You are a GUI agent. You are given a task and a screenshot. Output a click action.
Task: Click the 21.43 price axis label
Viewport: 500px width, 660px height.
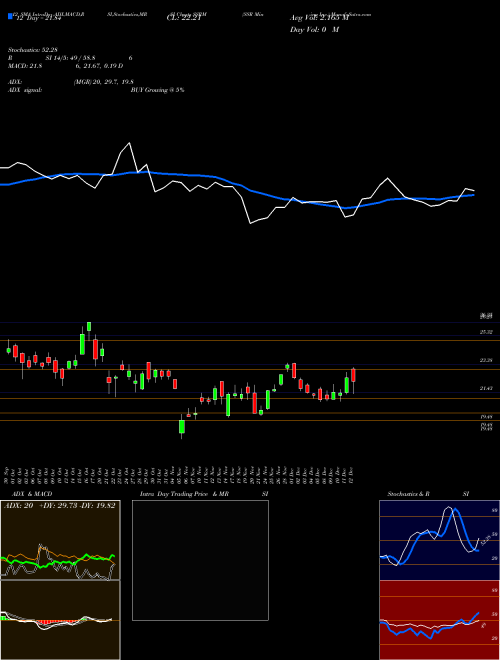point(487,389)
